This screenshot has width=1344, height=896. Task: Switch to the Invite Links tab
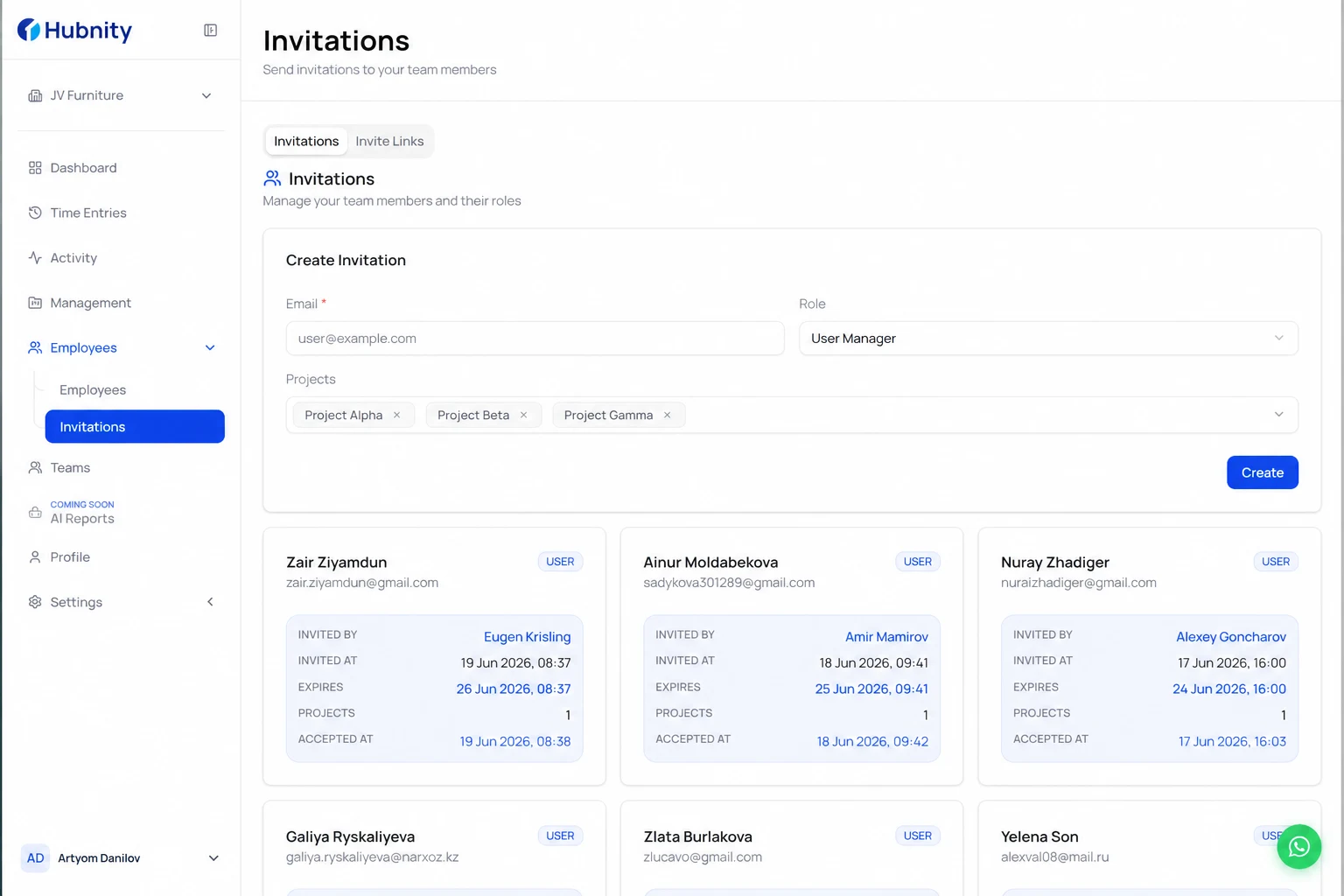point(389,141)
